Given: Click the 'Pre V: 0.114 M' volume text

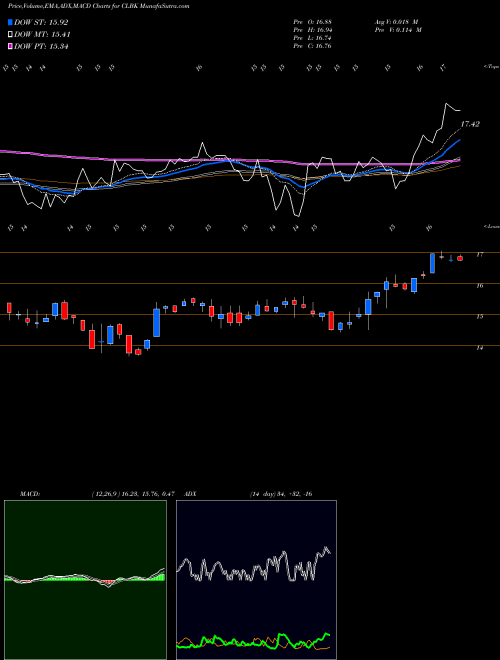Looking at the screenshot, I should point(397,30).
